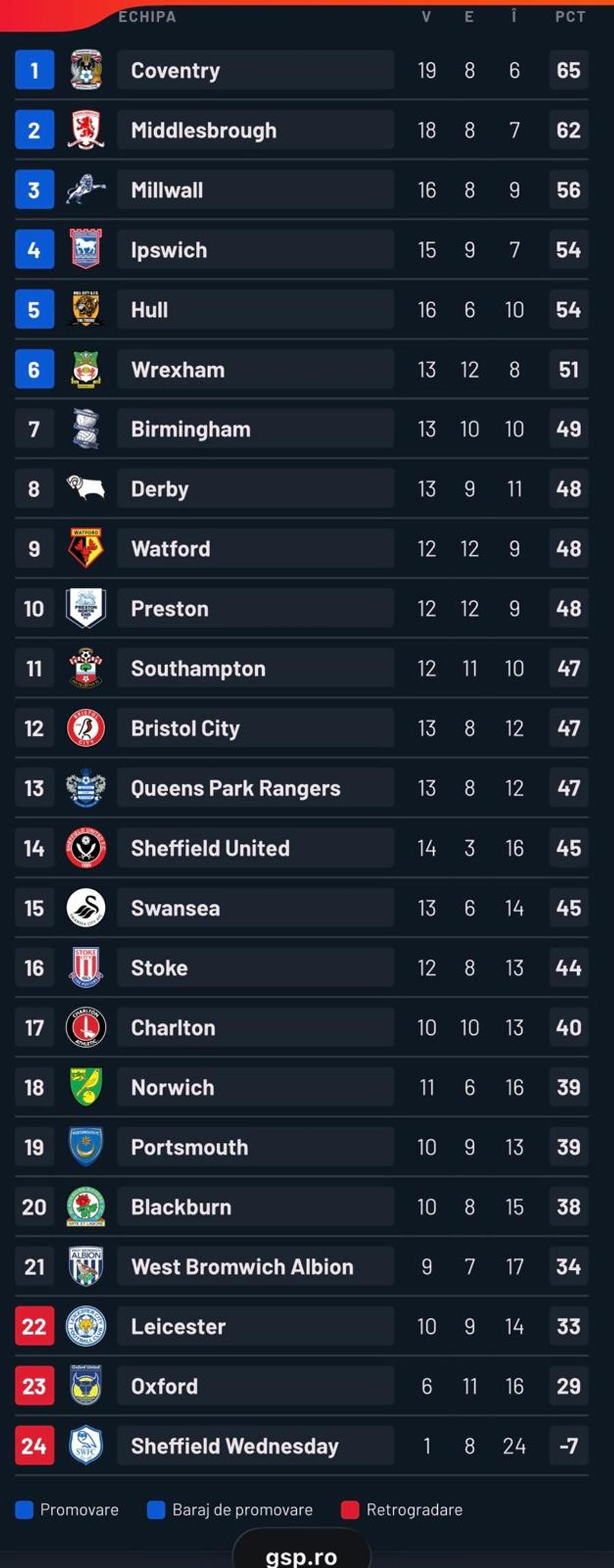Click the blue Promovare legend swatch
This screenshot has height=1568, width=614.
24,1510
